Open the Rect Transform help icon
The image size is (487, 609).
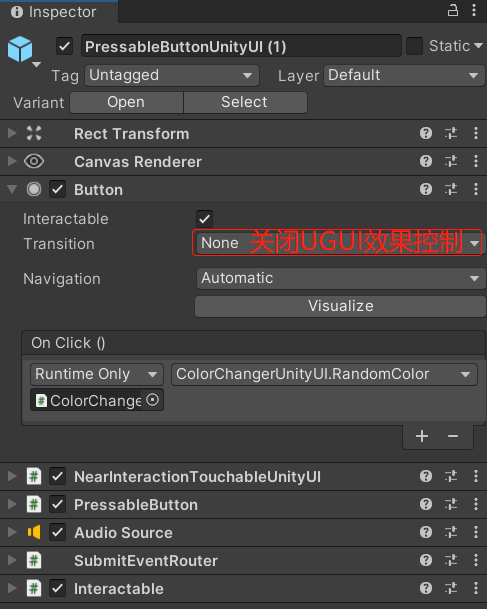[426, 133]
